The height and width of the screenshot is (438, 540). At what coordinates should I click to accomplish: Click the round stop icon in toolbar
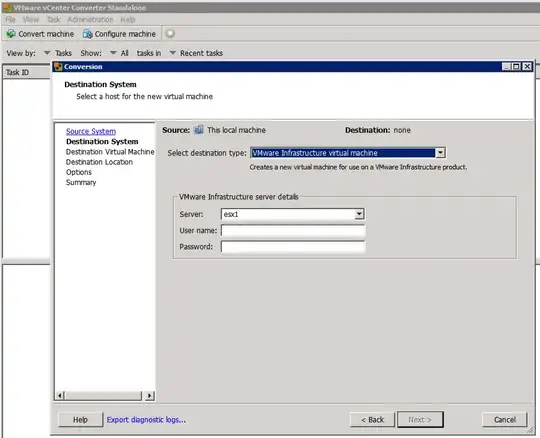(x=170, y=33)
